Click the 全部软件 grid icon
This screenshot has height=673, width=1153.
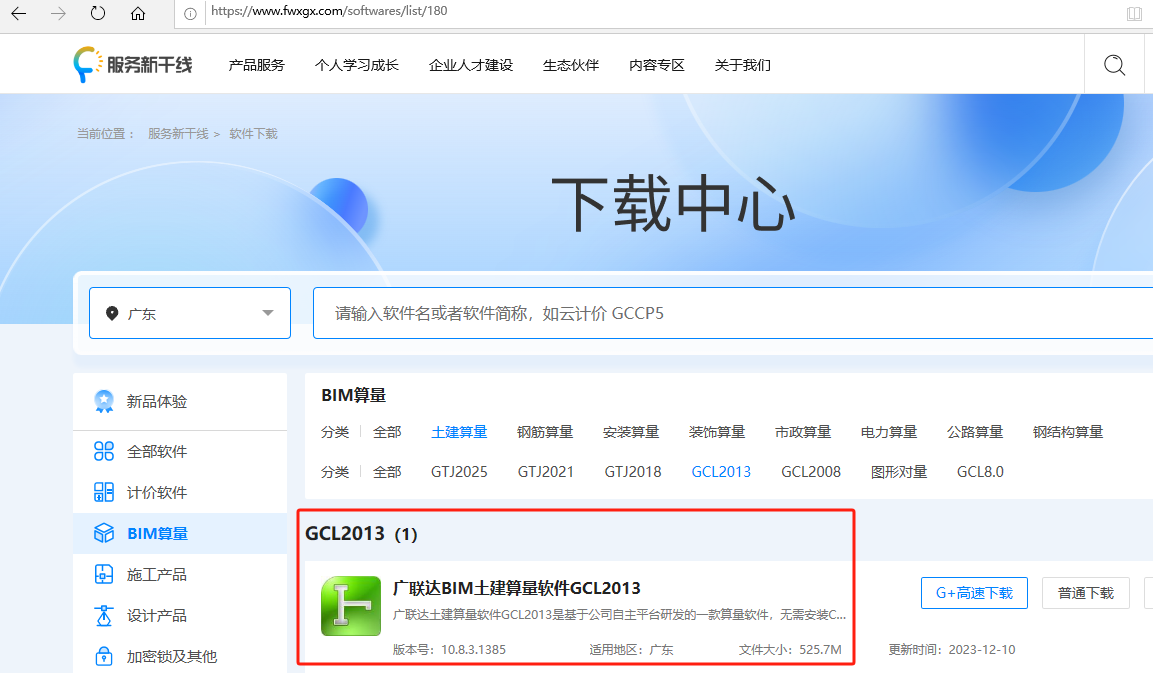(x=104, y=451)
